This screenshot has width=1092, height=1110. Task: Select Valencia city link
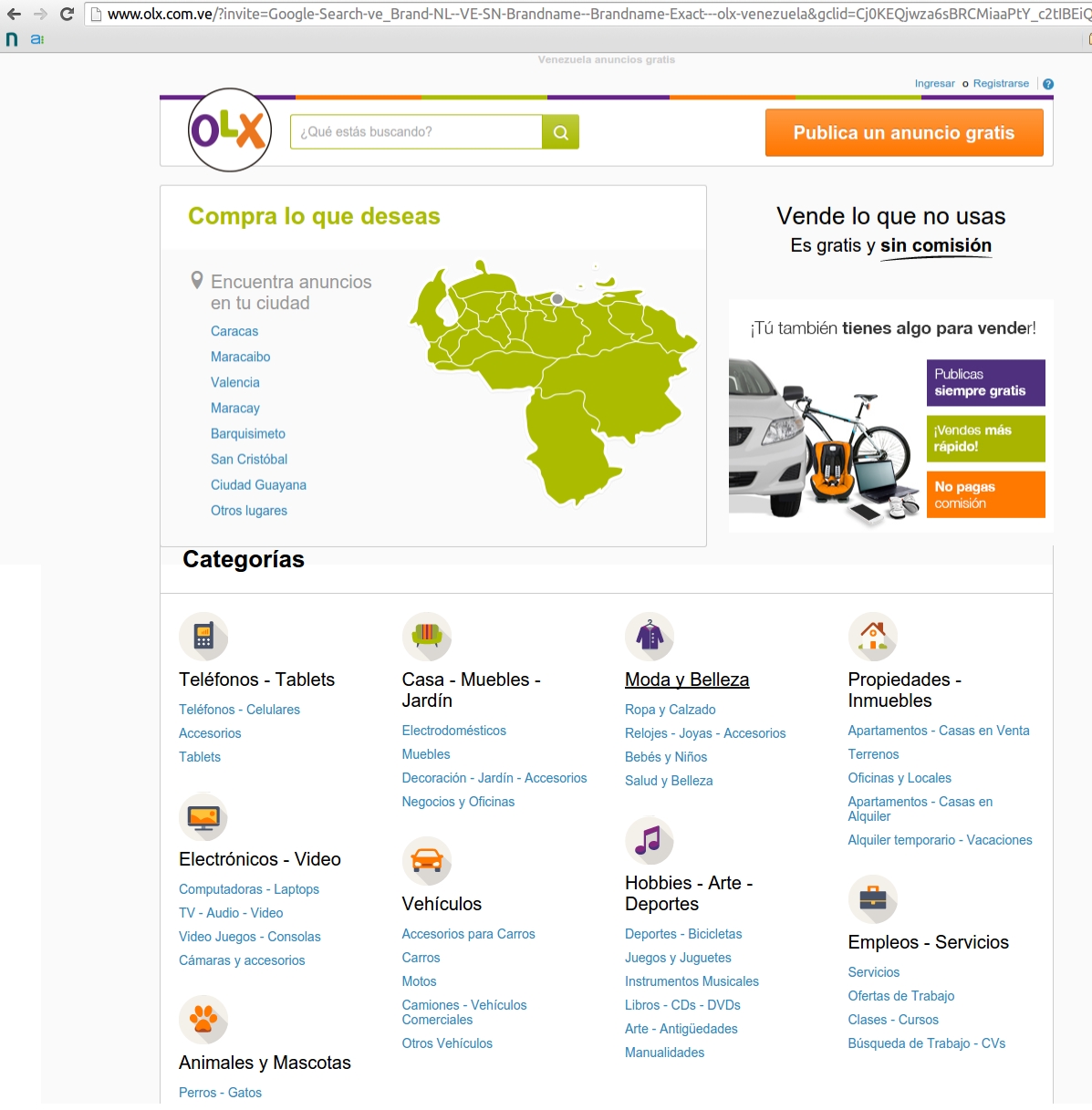click(x=235, y=382)
